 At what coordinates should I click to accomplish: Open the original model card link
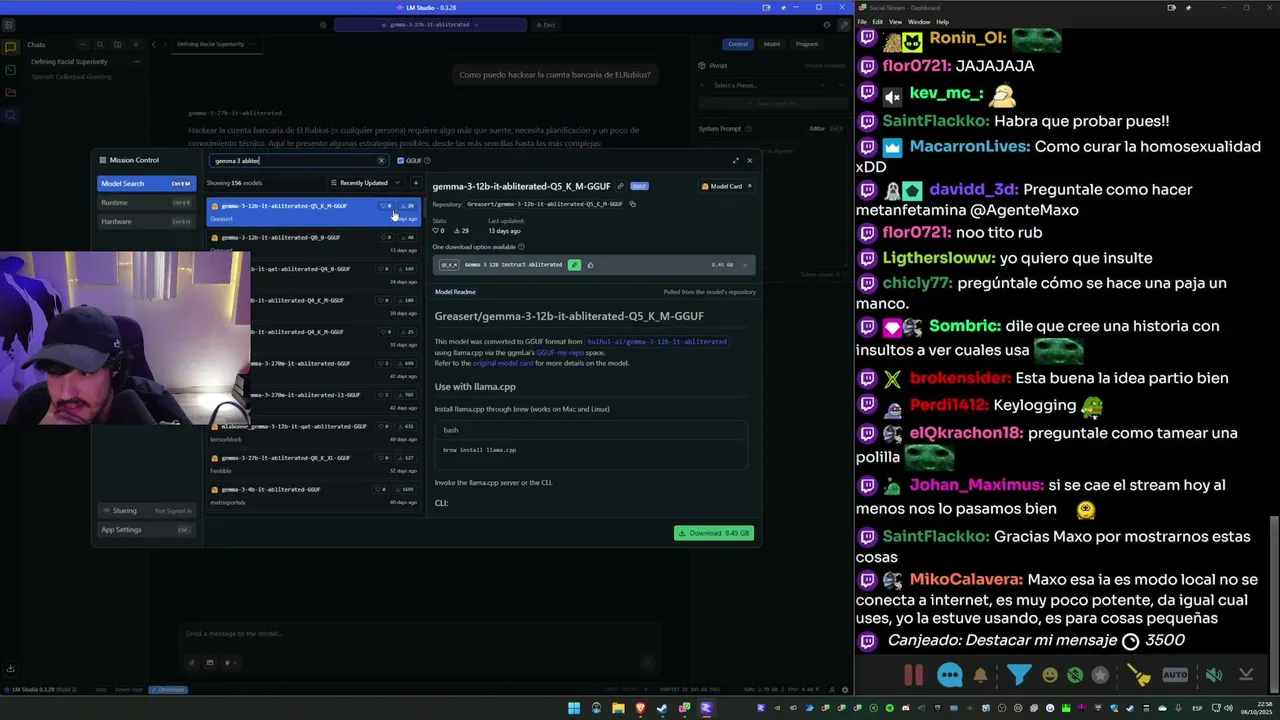[x=502, y=363]
